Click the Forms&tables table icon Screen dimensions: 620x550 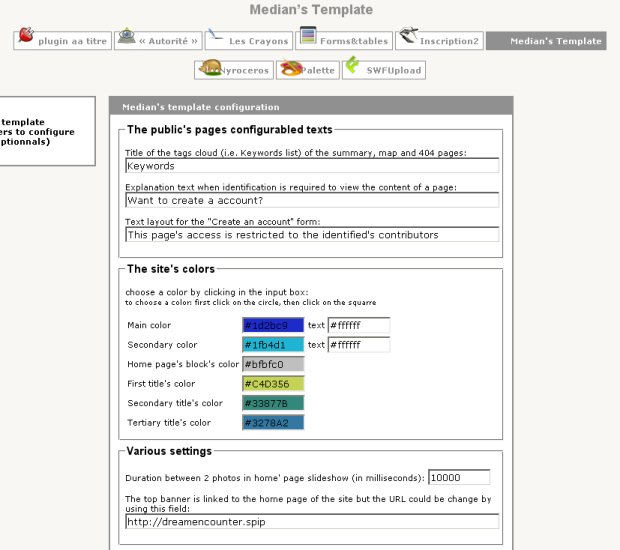[308, 35]
